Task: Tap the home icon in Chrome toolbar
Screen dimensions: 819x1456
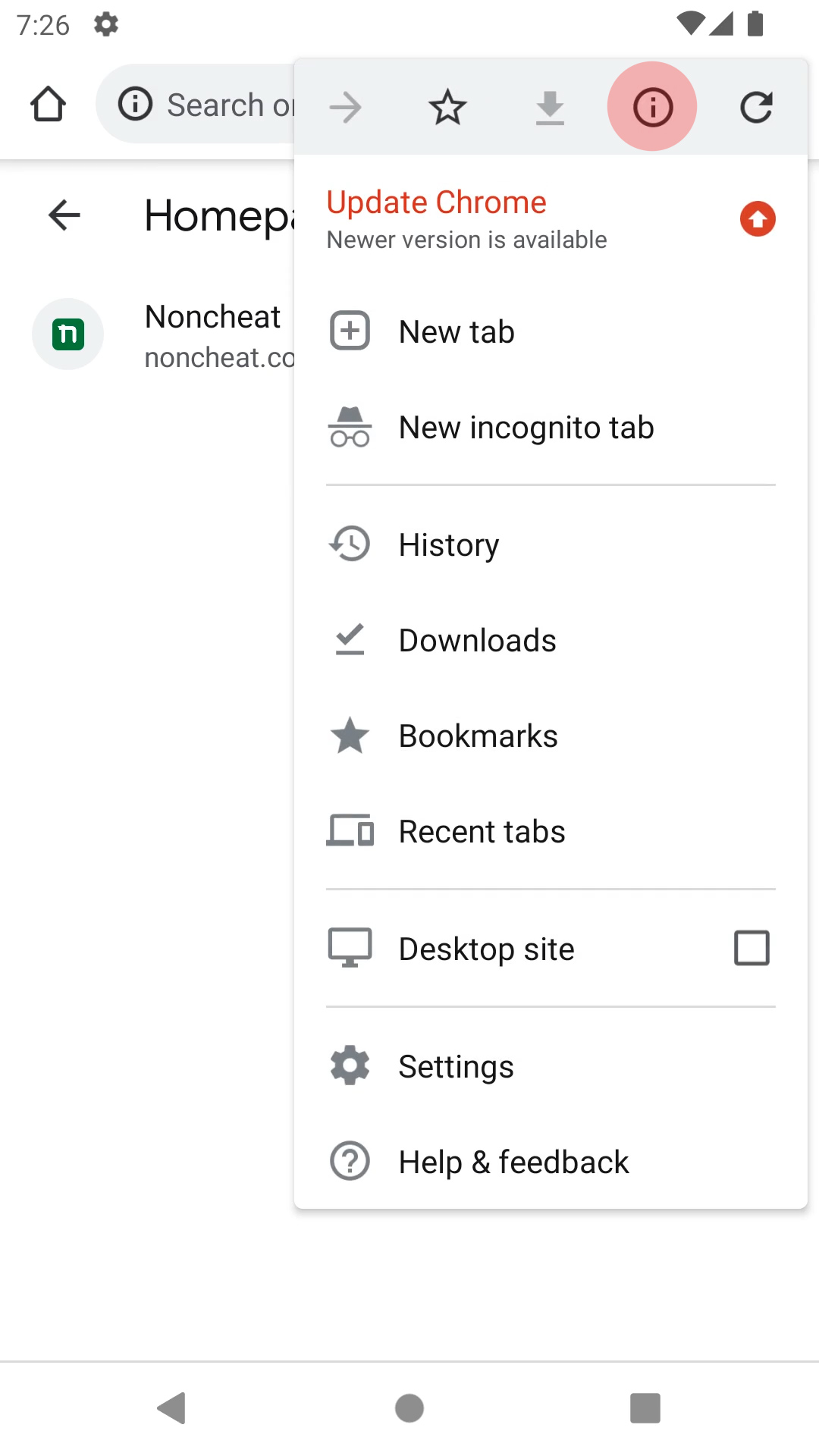Action: (x=48, y=105)
